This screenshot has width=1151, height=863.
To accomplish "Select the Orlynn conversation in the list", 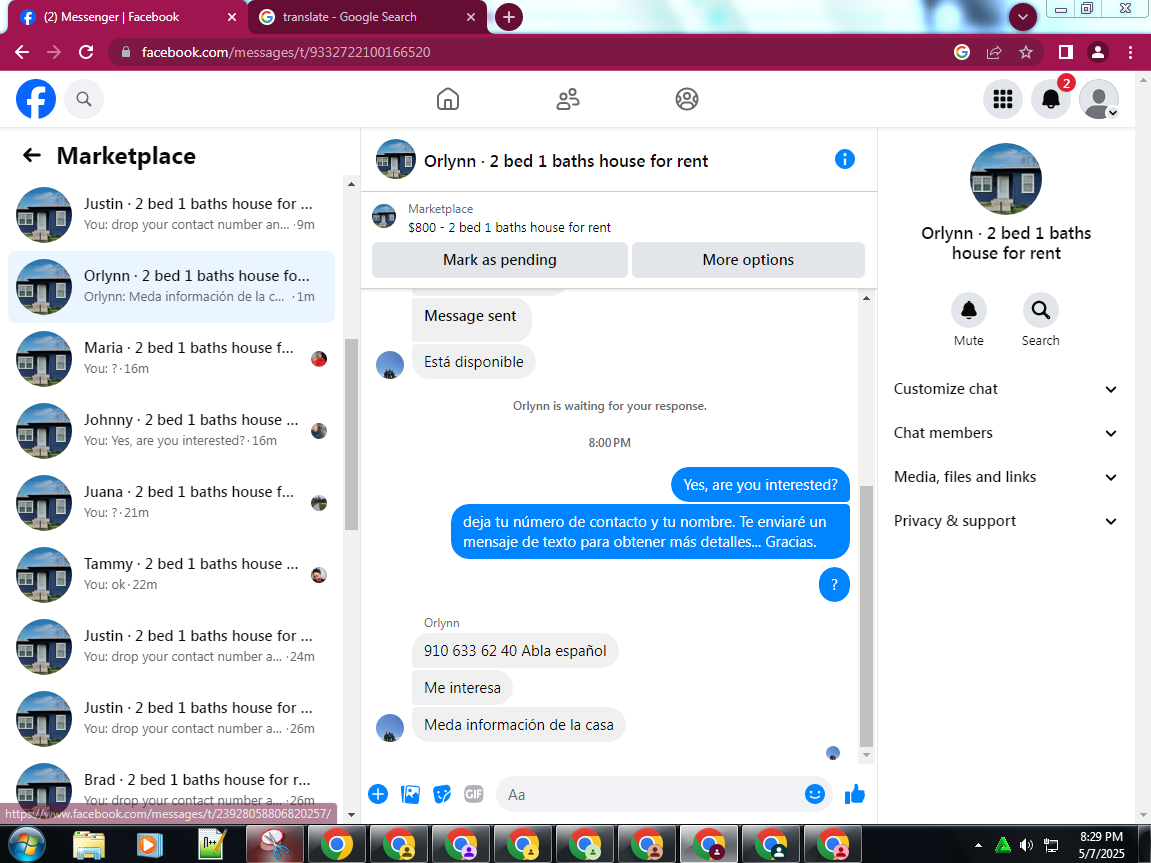I will click(171, 286).
